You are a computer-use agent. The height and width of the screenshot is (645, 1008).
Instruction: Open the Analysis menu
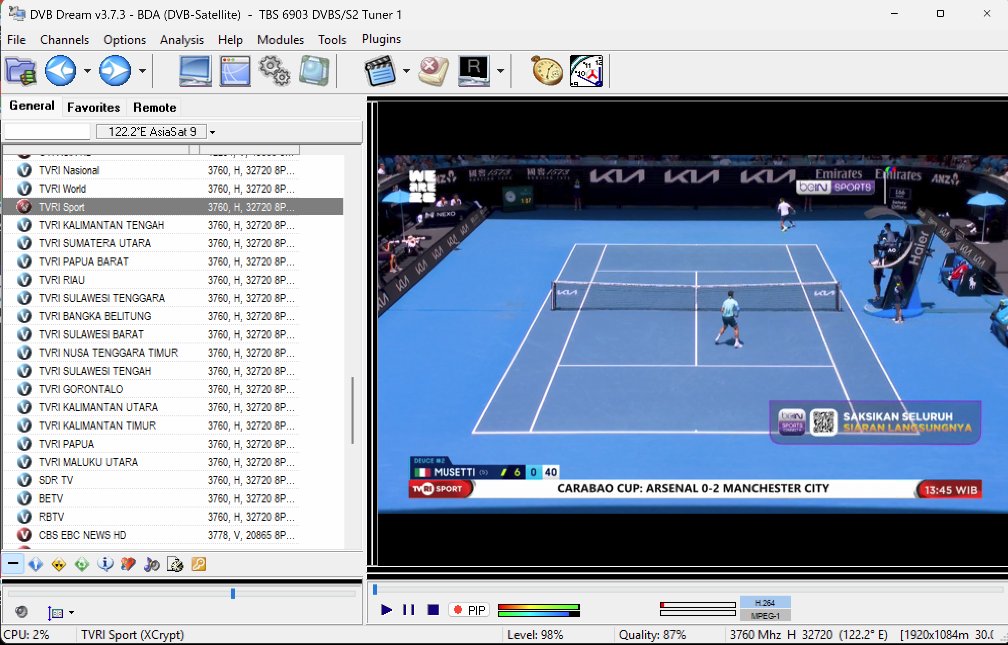click(182, 40)
